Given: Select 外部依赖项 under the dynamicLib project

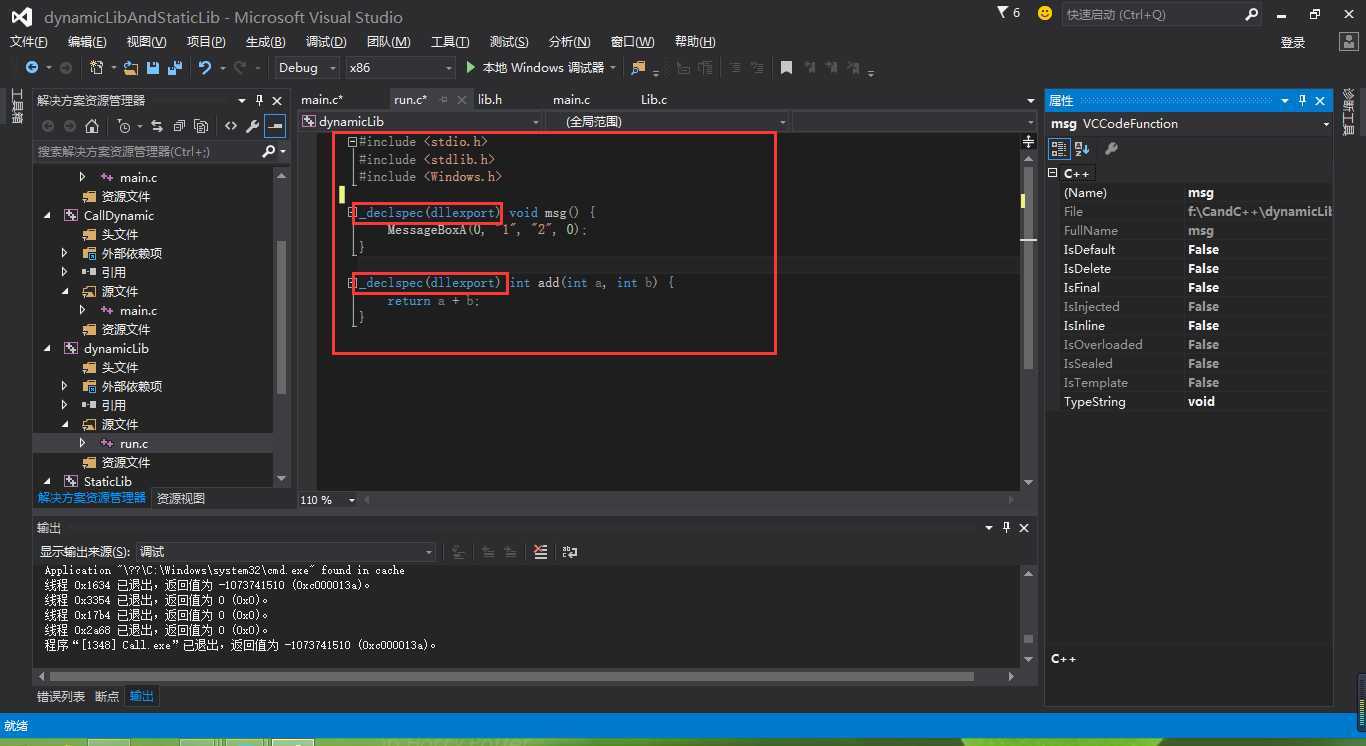Looking at the screenshot, I should coord(131,386).
